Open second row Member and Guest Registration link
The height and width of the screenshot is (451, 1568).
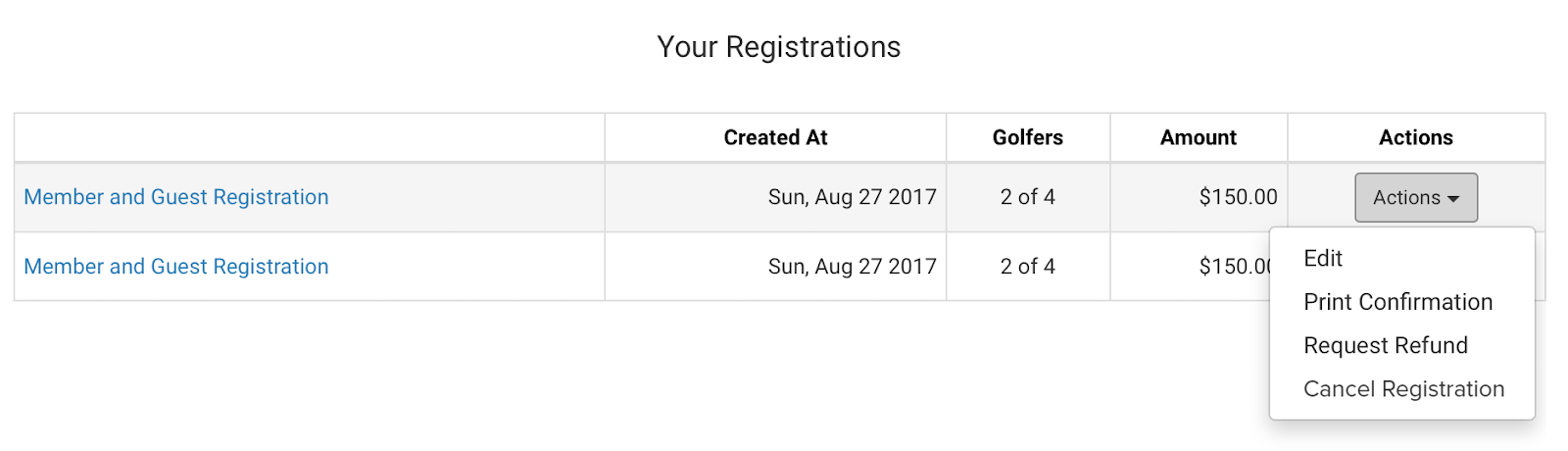pos(176,267)
